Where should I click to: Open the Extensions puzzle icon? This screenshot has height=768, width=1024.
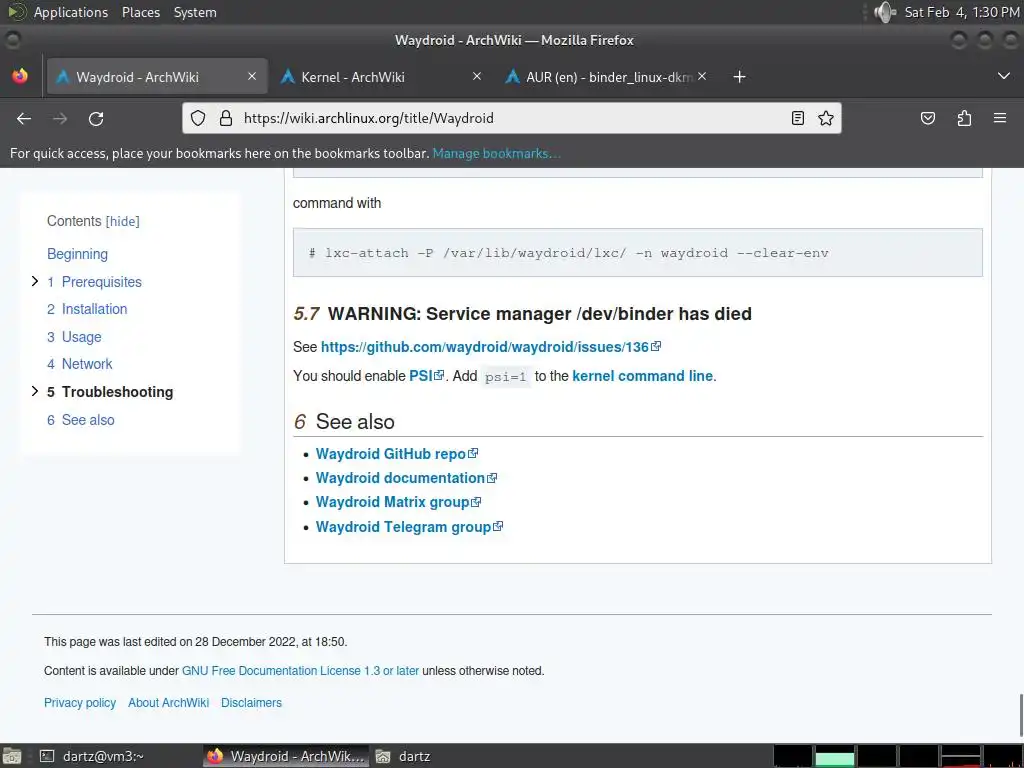pyautogui.click(x=964, y=118)
